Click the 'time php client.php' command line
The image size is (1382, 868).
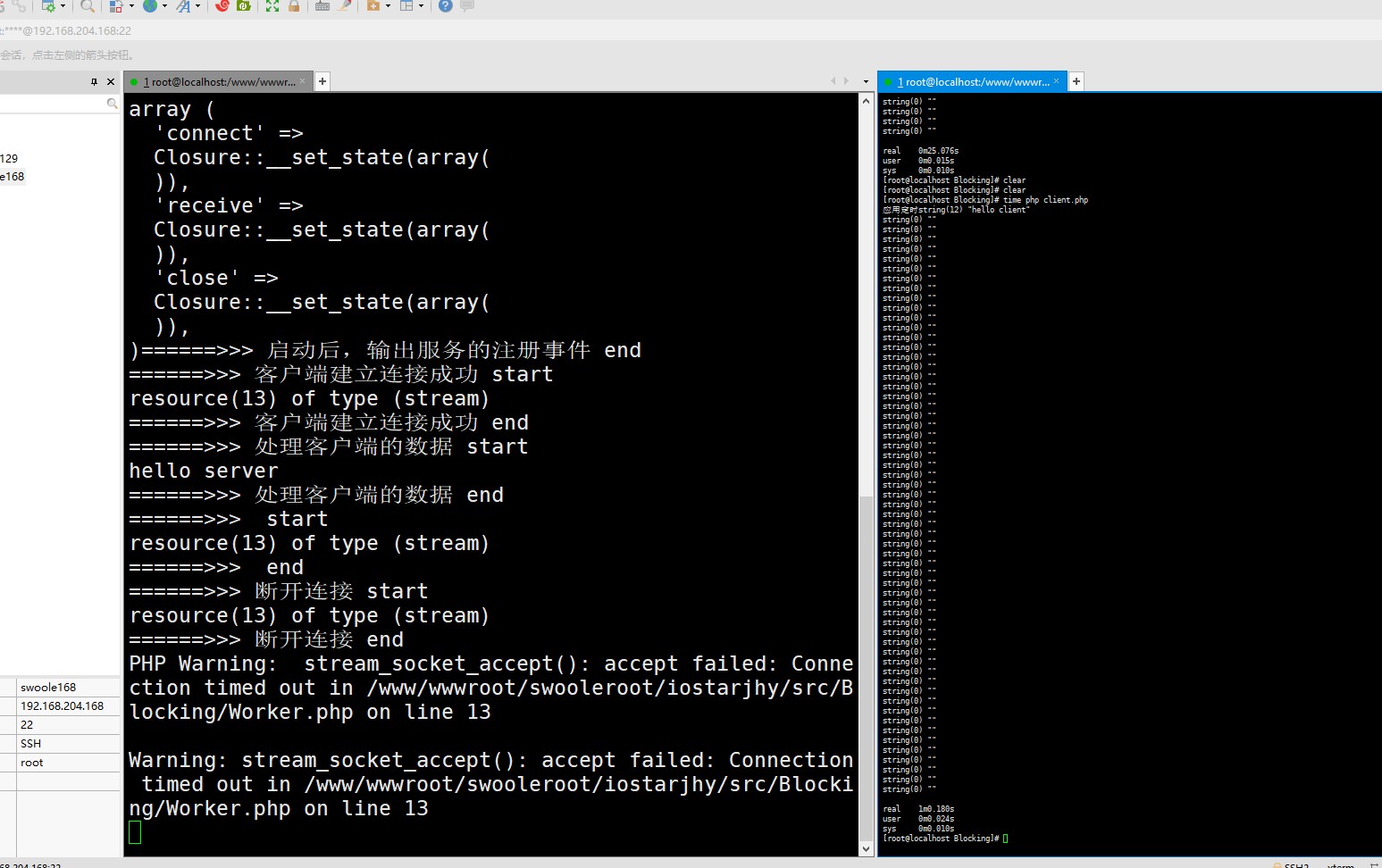(x=985, y=200)
